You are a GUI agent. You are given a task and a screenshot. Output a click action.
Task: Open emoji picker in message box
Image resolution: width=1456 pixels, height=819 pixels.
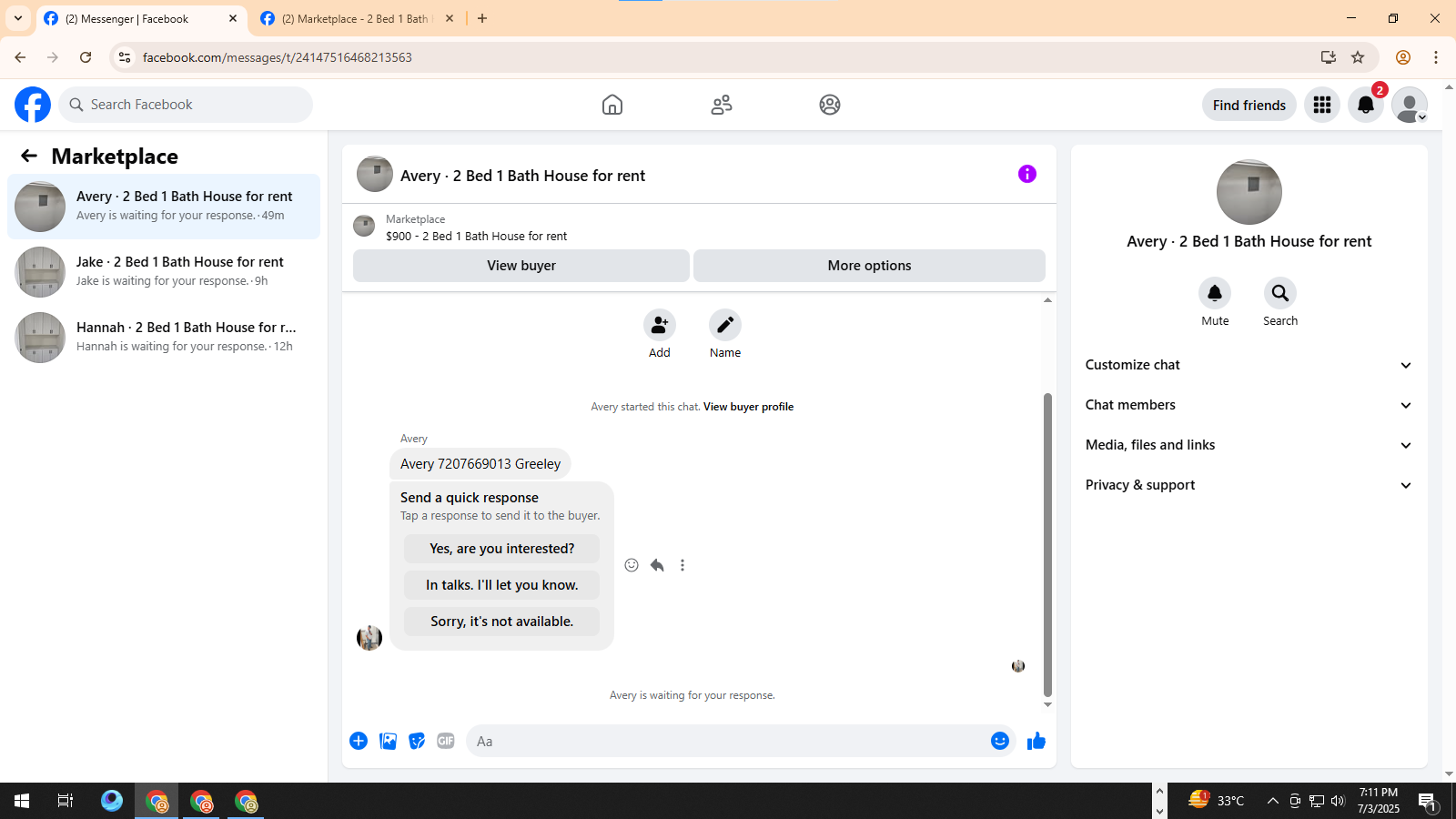(x=1000, y=741)
